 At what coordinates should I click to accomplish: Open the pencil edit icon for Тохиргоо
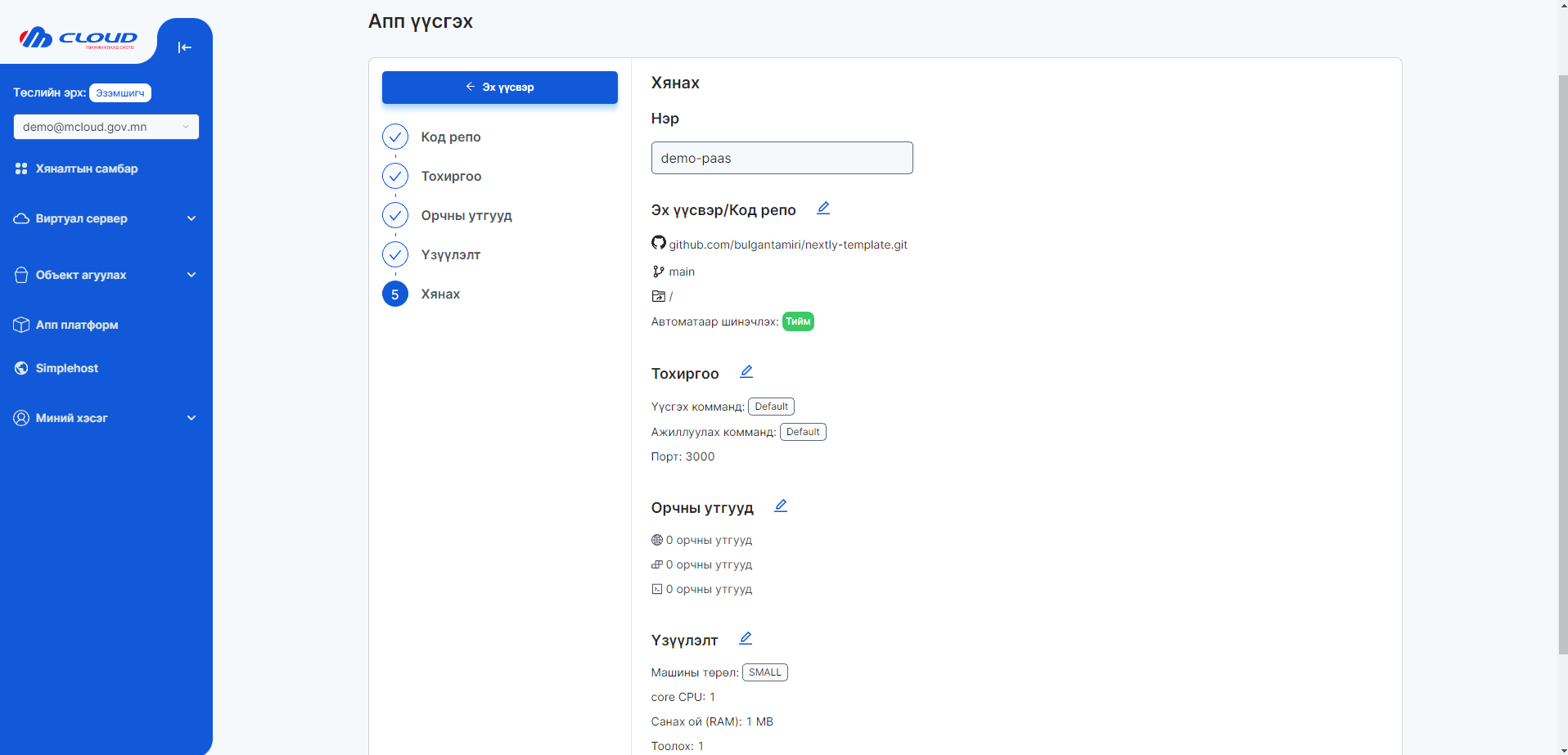pos(746,371)
